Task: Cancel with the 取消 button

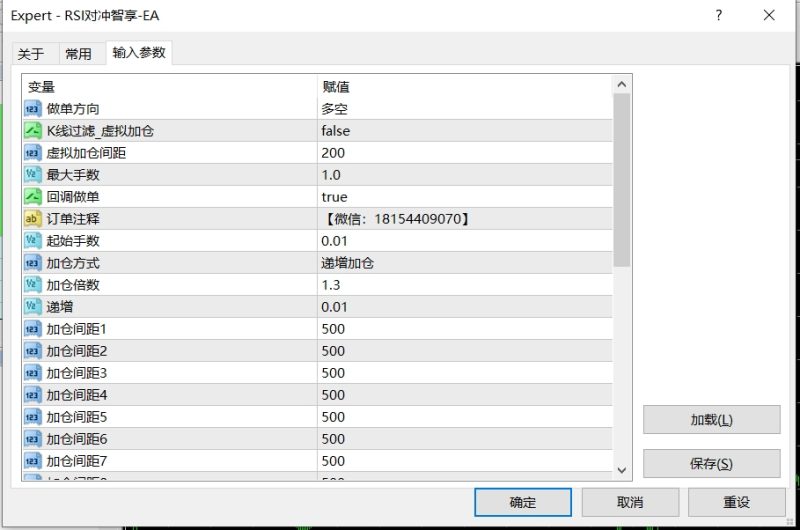Action: coord(630,502)
